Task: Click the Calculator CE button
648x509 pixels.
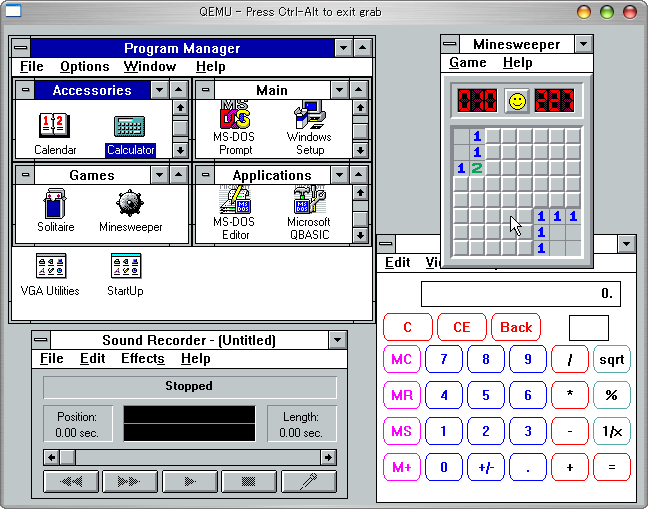Action: coord(462,327)
